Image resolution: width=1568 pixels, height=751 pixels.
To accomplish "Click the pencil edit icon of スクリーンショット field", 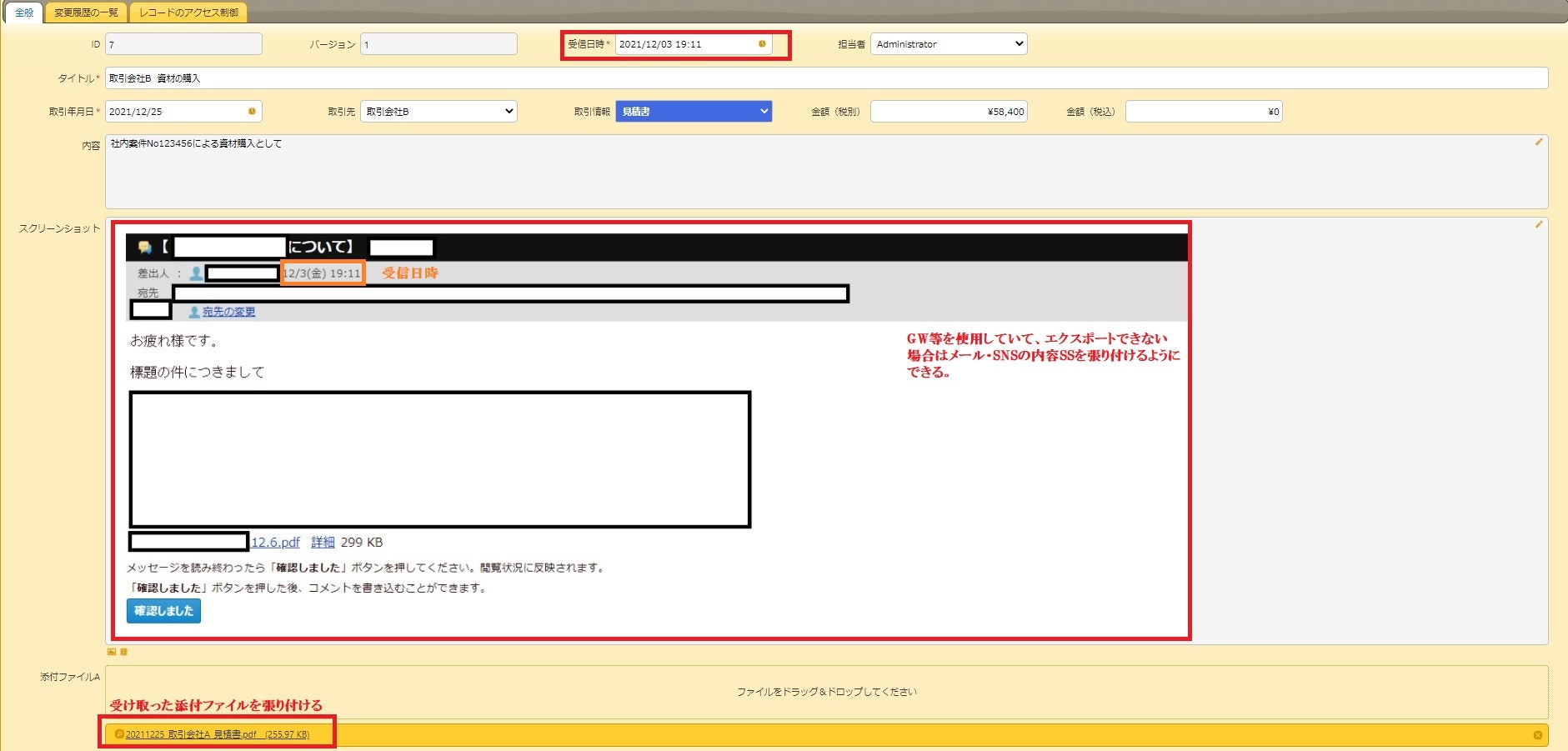I will (1539, 224).
